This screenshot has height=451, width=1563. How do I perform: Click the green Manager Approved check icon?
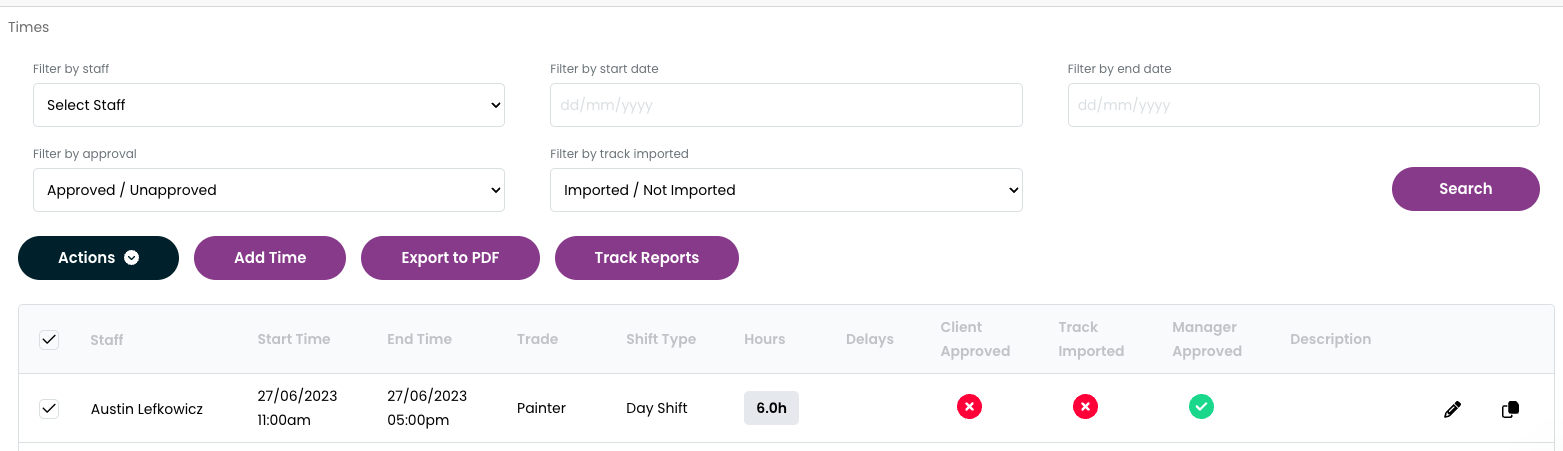[x=1201, y=407]
